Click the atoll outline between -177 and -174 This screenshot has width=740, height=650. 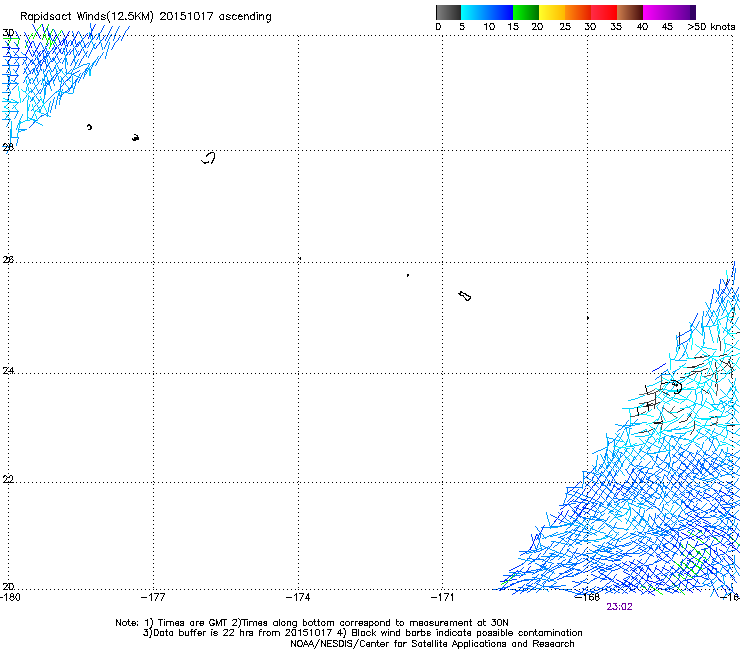(209, 158)
